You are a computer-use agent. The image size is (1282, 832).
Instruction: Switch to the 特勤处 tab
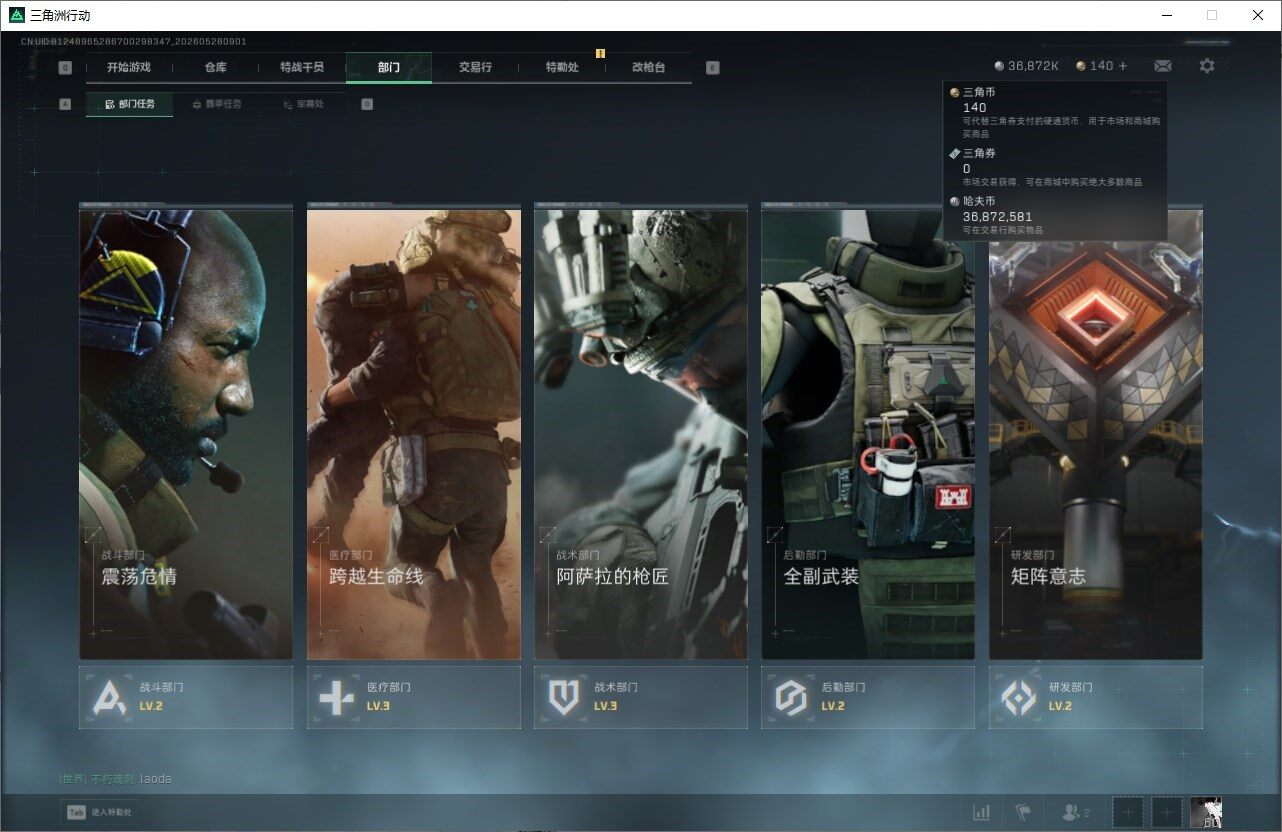562,67
